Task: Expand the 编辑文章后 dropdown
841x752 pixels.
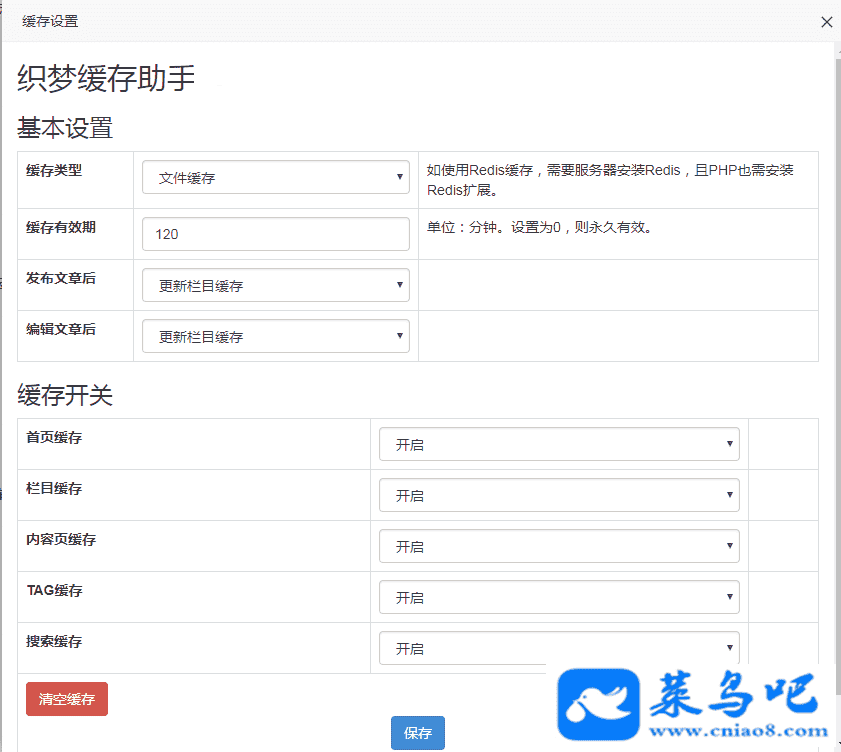Action: click(x=276, y=336)
